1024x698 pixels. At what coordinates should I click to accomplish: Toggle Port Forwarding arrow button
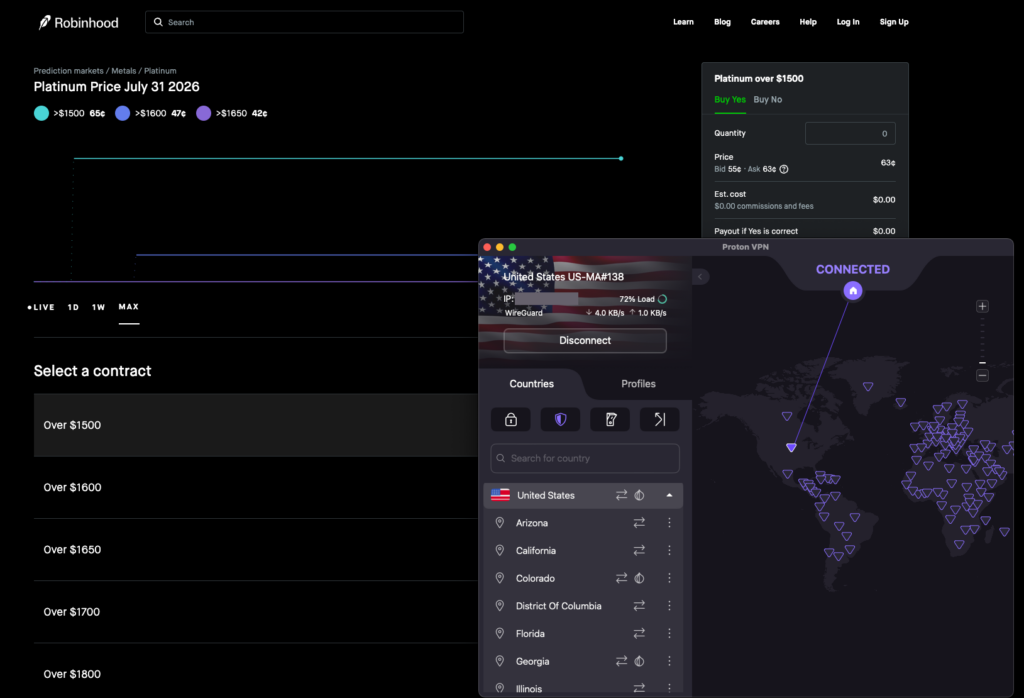pyautogui.click(x=660, y=419)
